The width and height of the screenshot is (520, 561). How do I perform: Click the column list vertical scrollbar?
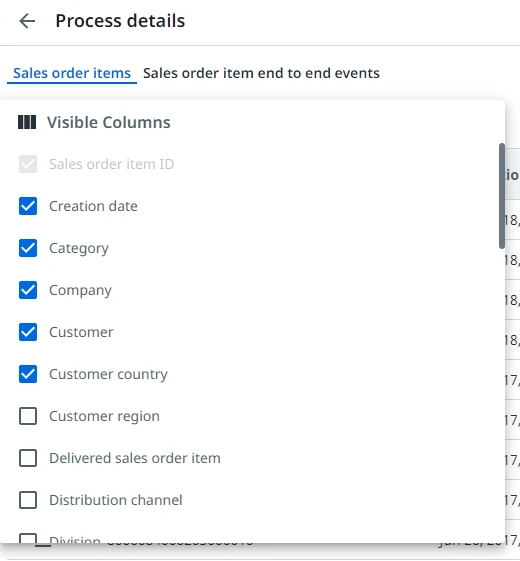[x=502, y=196]
